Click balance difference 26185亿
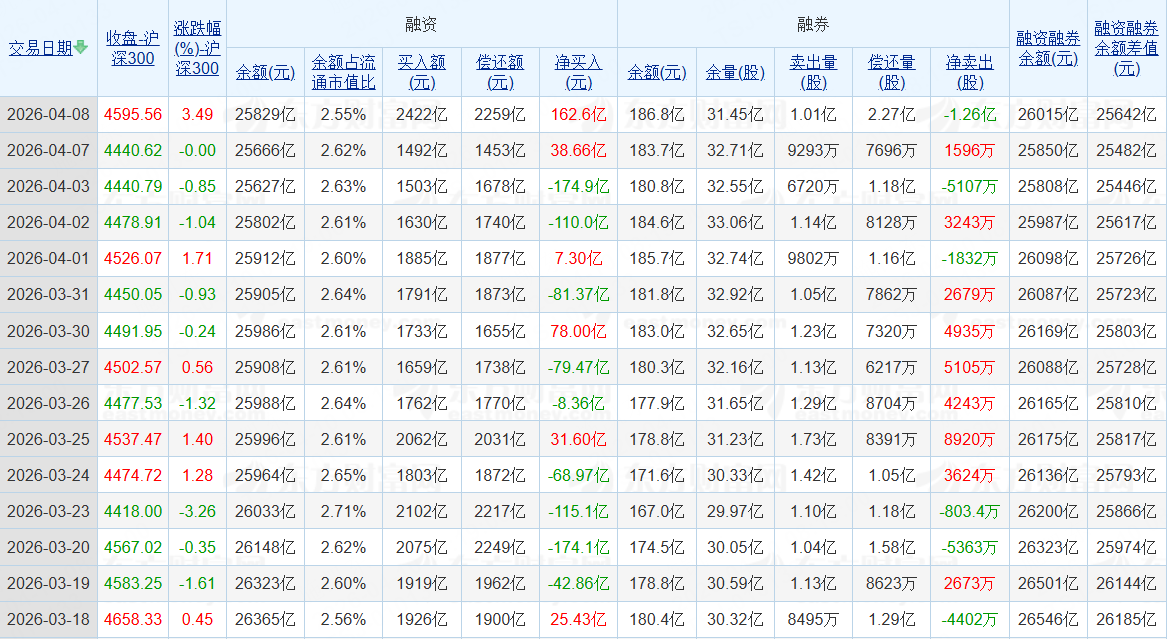This screenshot has width=1168, height=639. 1126,620
